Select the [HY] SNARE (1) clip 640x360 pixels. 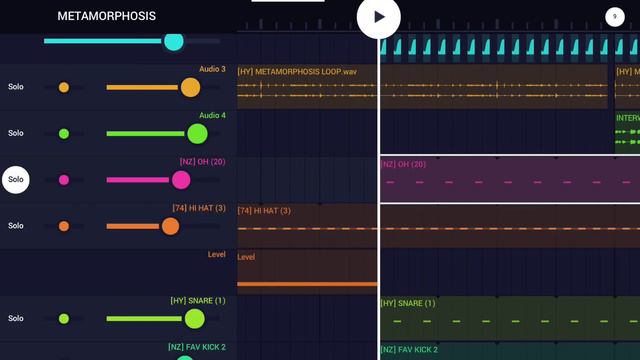(x=510, y=318)
